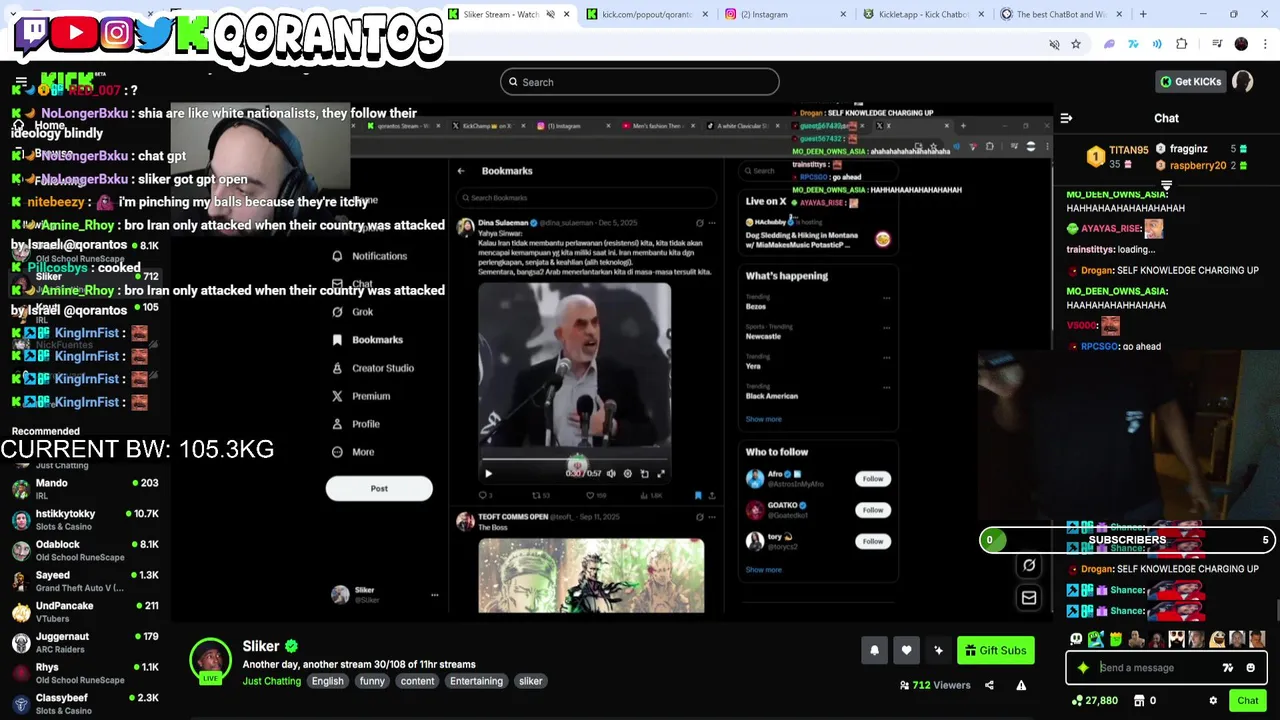Open the media control icon in toolbar
This screenshot has height=720, width=1280.
1216,44
